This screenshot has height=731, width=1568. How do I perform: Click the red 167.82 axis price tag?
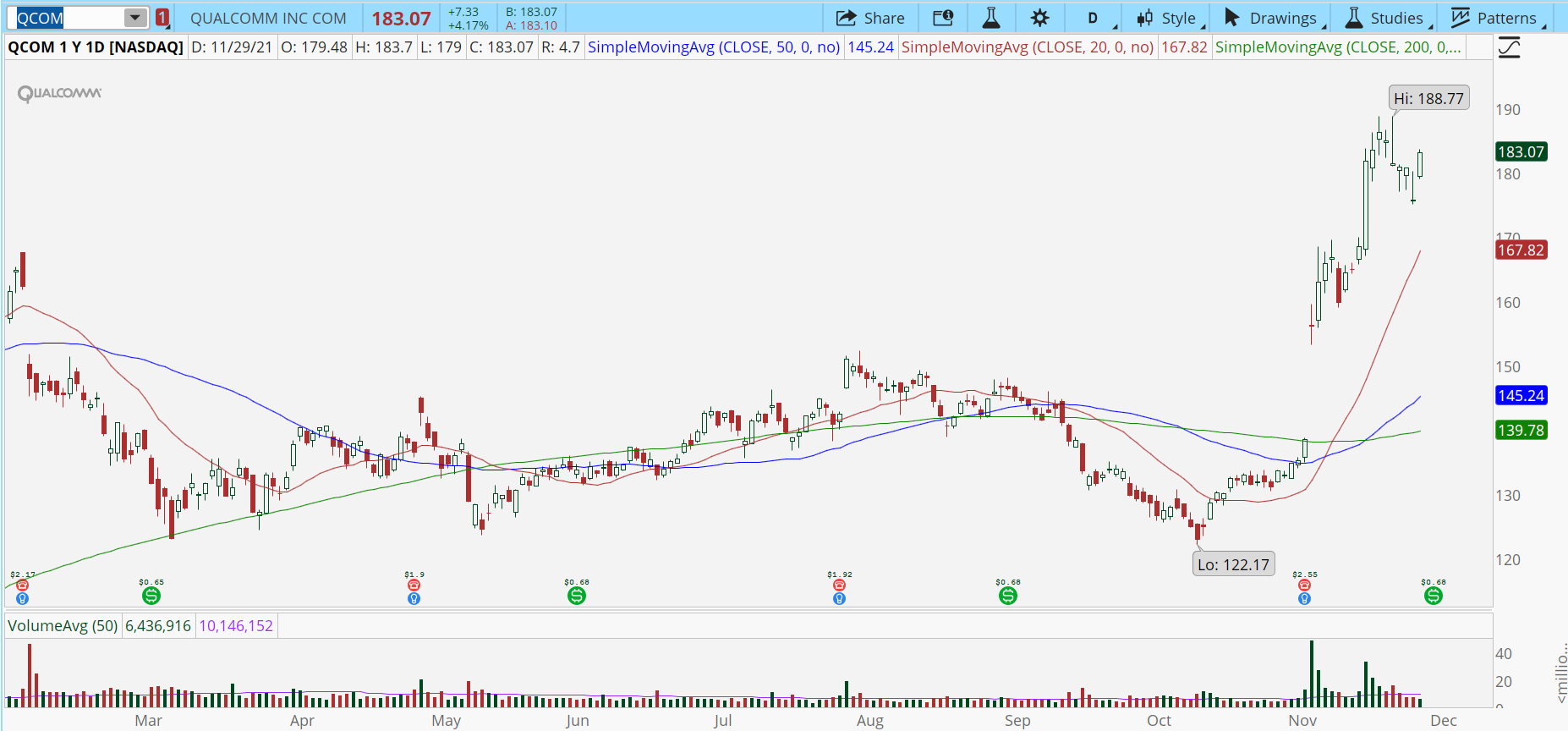pos(1521,250)
